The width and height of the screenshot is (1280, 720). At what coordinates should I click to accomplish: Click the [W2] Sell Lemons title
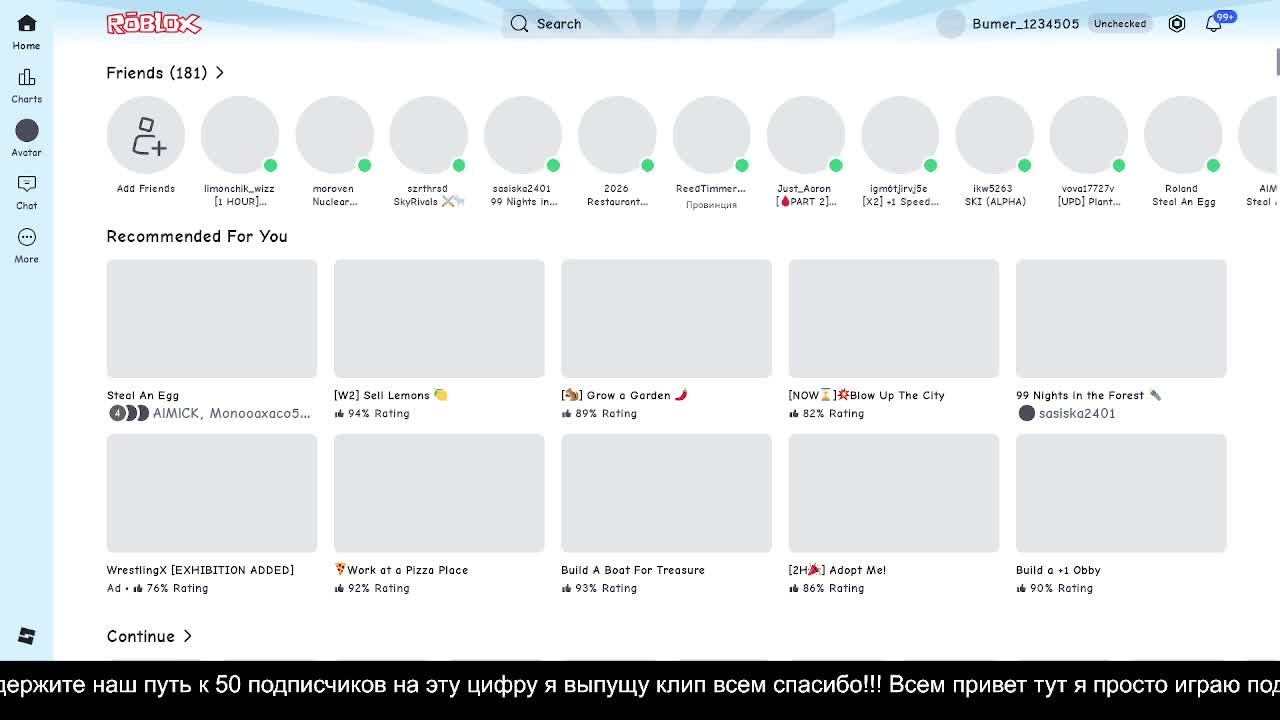coord(391,395)
